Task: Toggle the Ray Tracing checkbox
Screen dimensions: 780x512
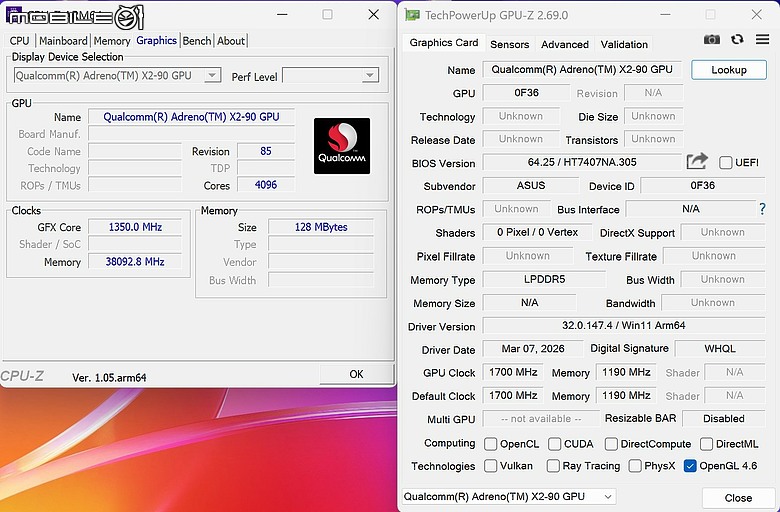Action: pos(553,466)
